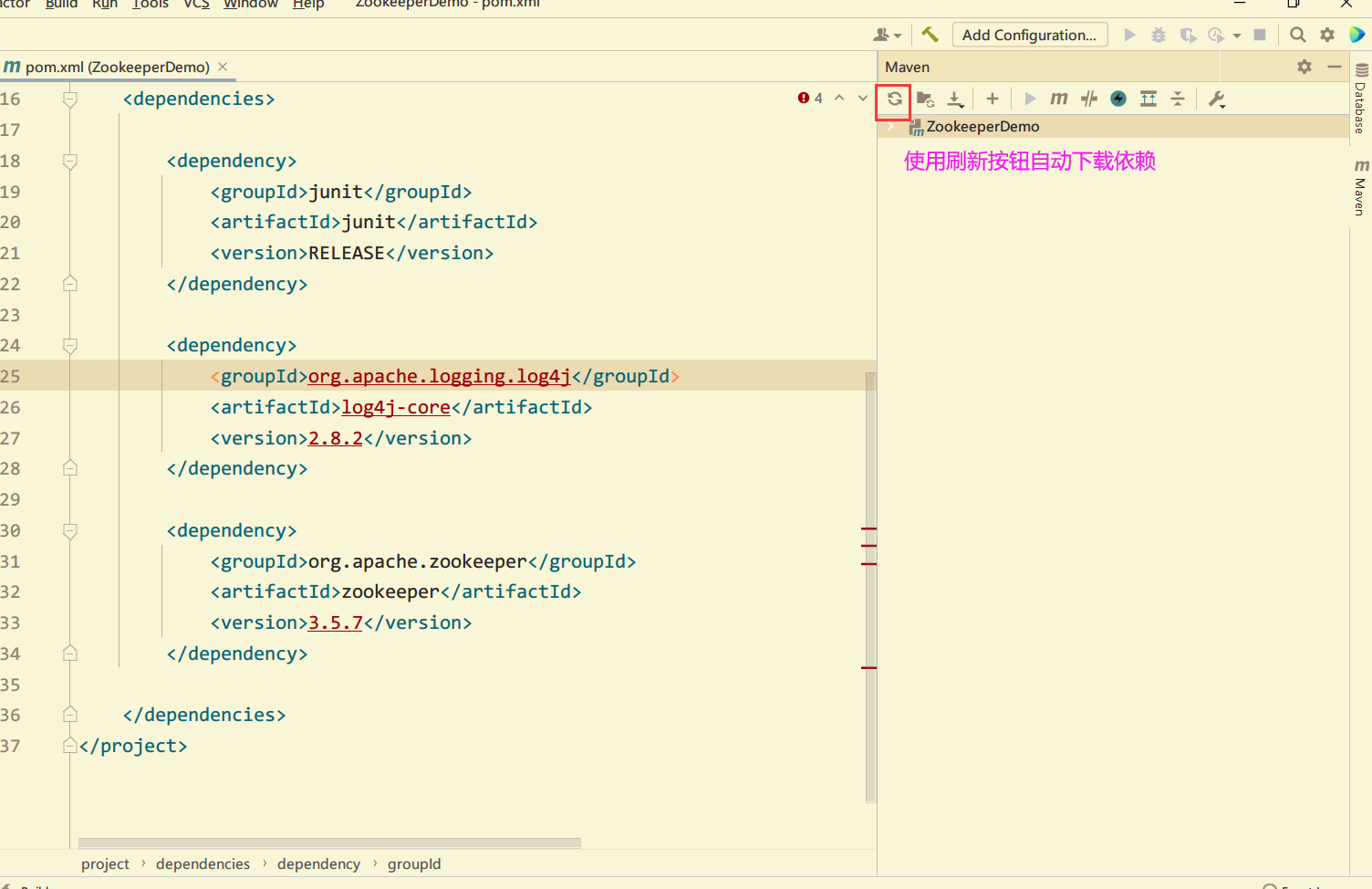Run the selected Maven build arrow
Screen dimensions: 1372x889
pyautogui.click(x=1030, y=99)
